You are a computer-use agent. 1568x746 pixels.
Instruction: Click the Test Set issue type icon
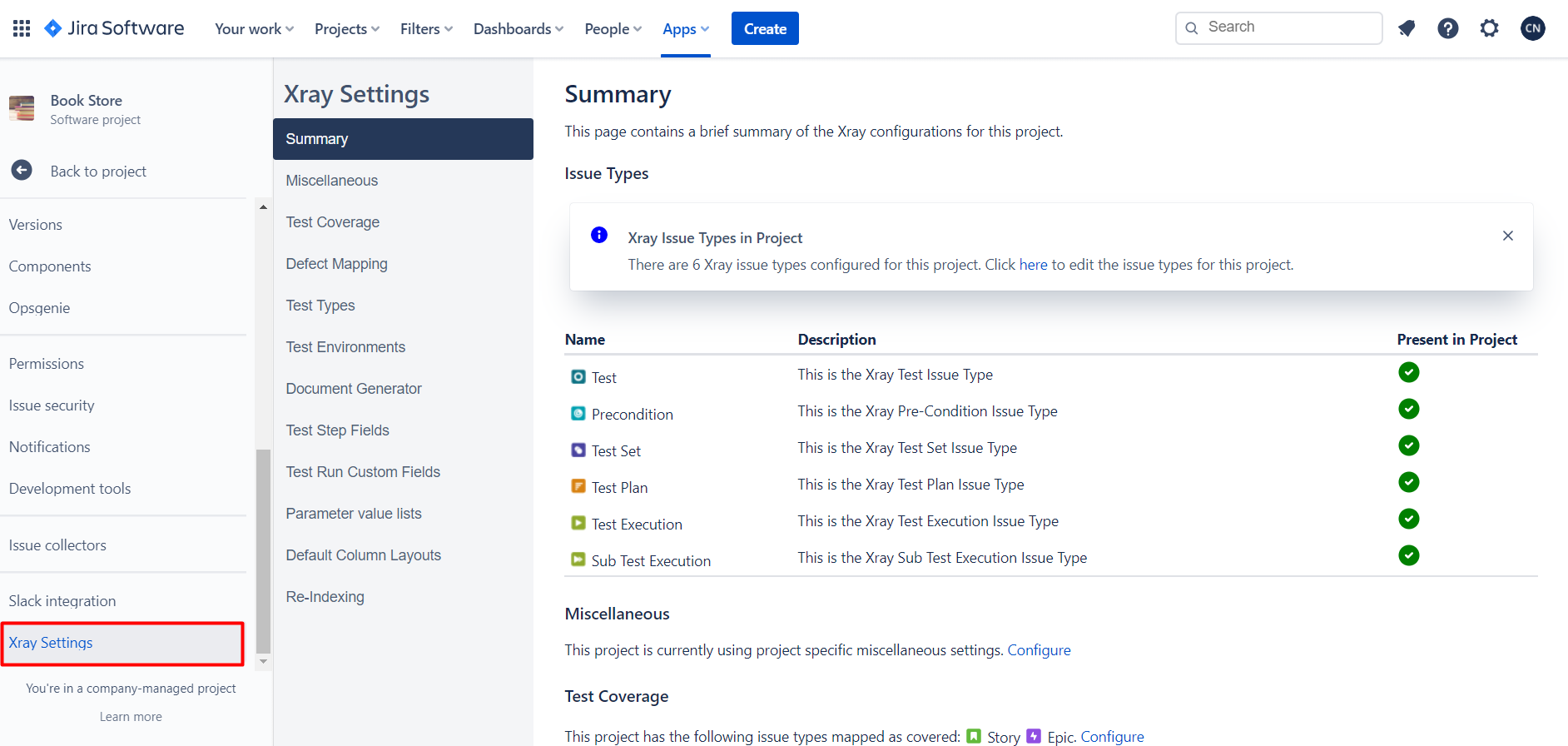(578, 450)
